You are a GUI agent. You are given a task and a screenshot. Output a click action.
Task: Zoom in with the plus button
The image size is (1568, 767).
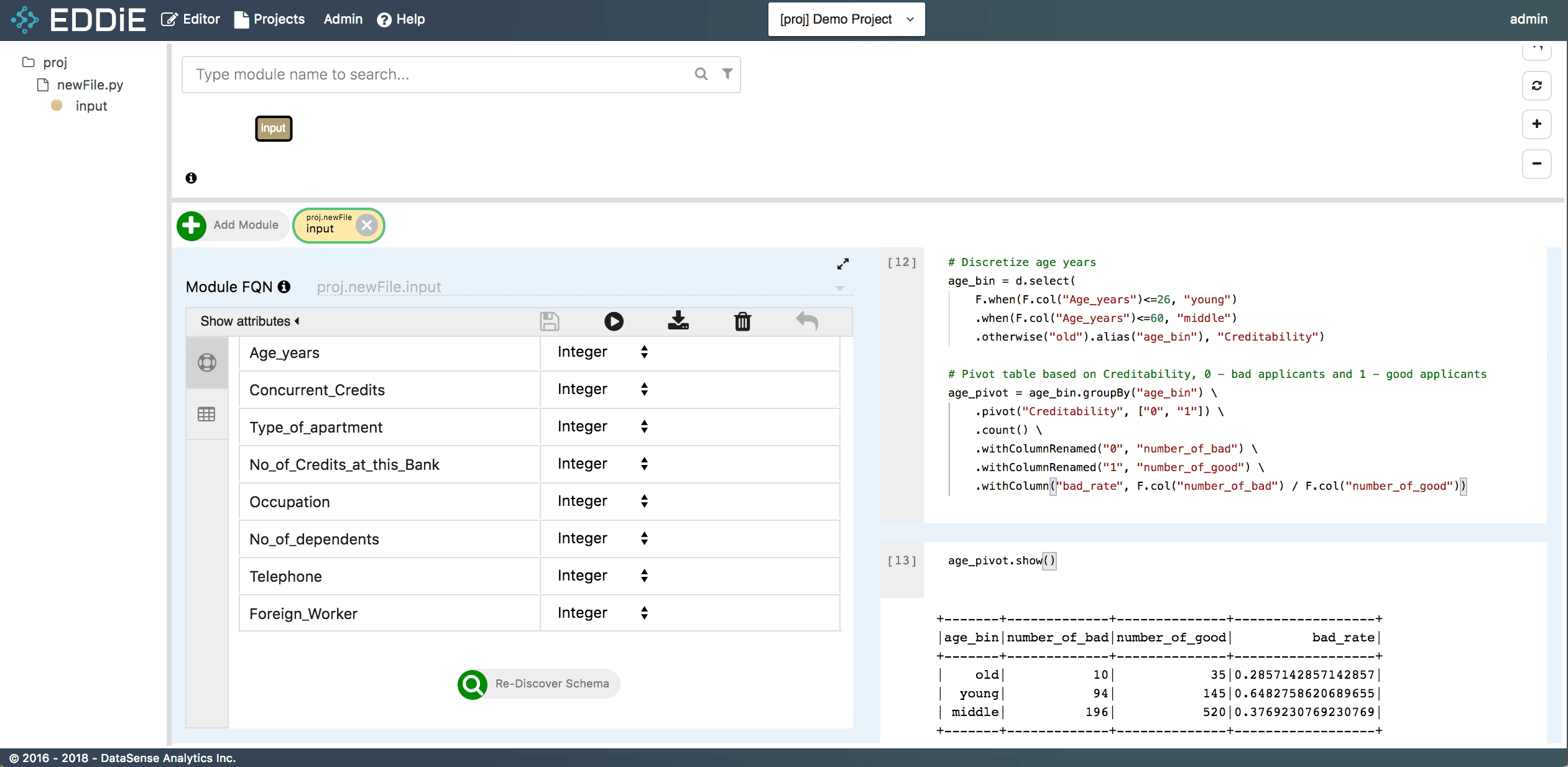pos(1536,124)
